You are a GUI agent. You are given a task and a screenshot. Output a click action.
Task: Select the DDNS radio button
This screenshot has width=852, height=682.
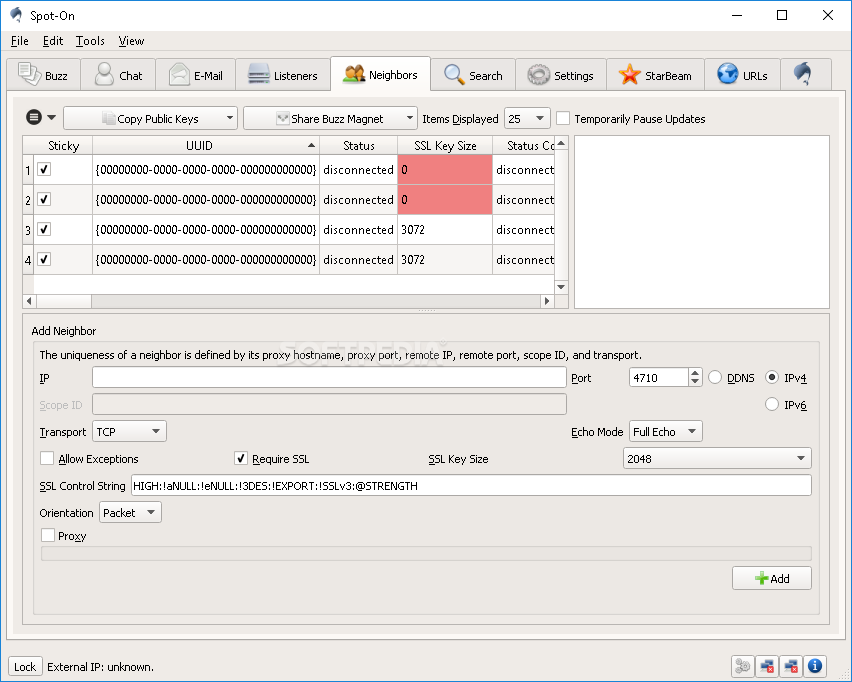pos(715,377)
